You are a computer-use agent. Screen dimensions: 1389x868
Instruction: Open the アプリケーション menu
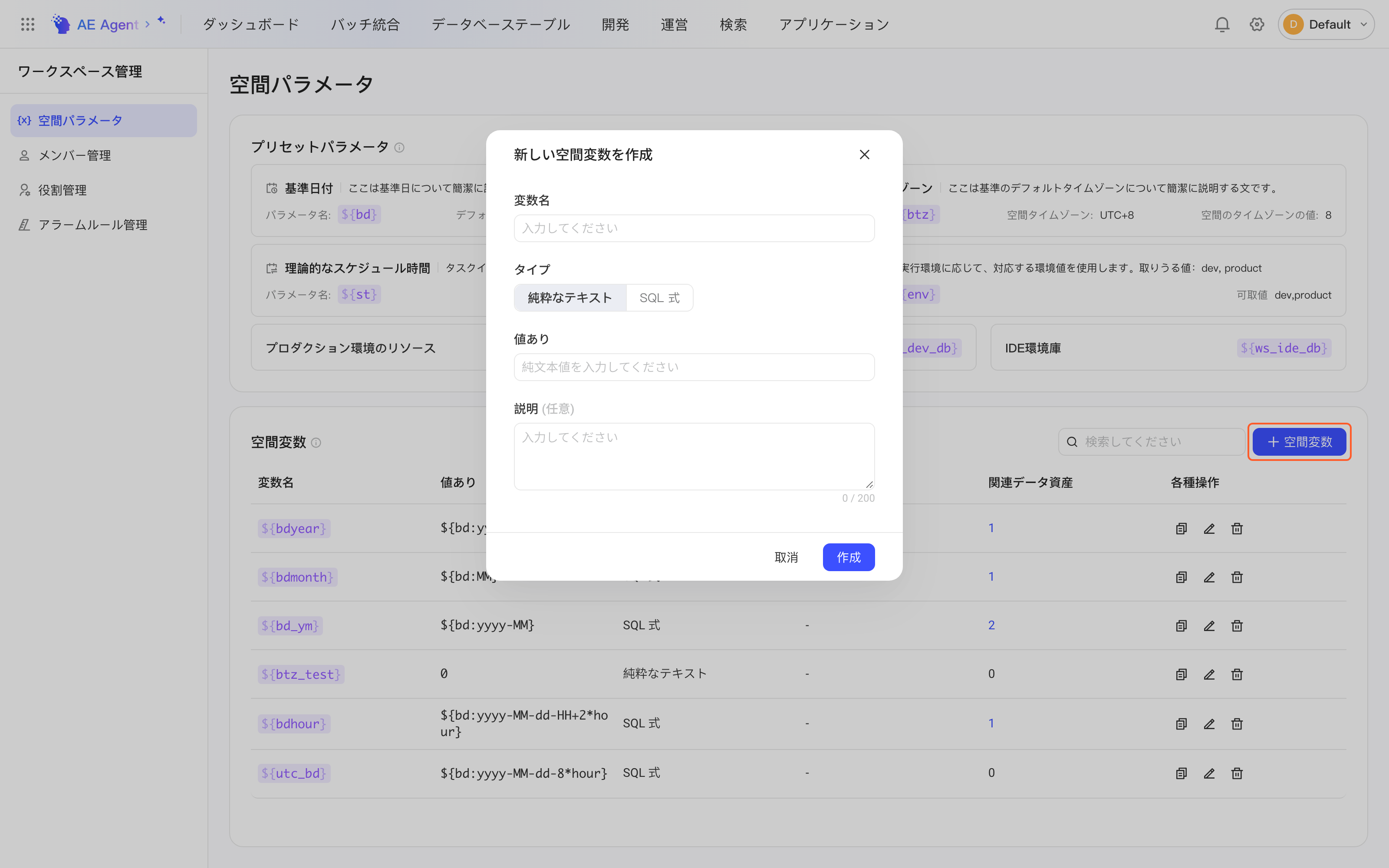pos(834,24)
